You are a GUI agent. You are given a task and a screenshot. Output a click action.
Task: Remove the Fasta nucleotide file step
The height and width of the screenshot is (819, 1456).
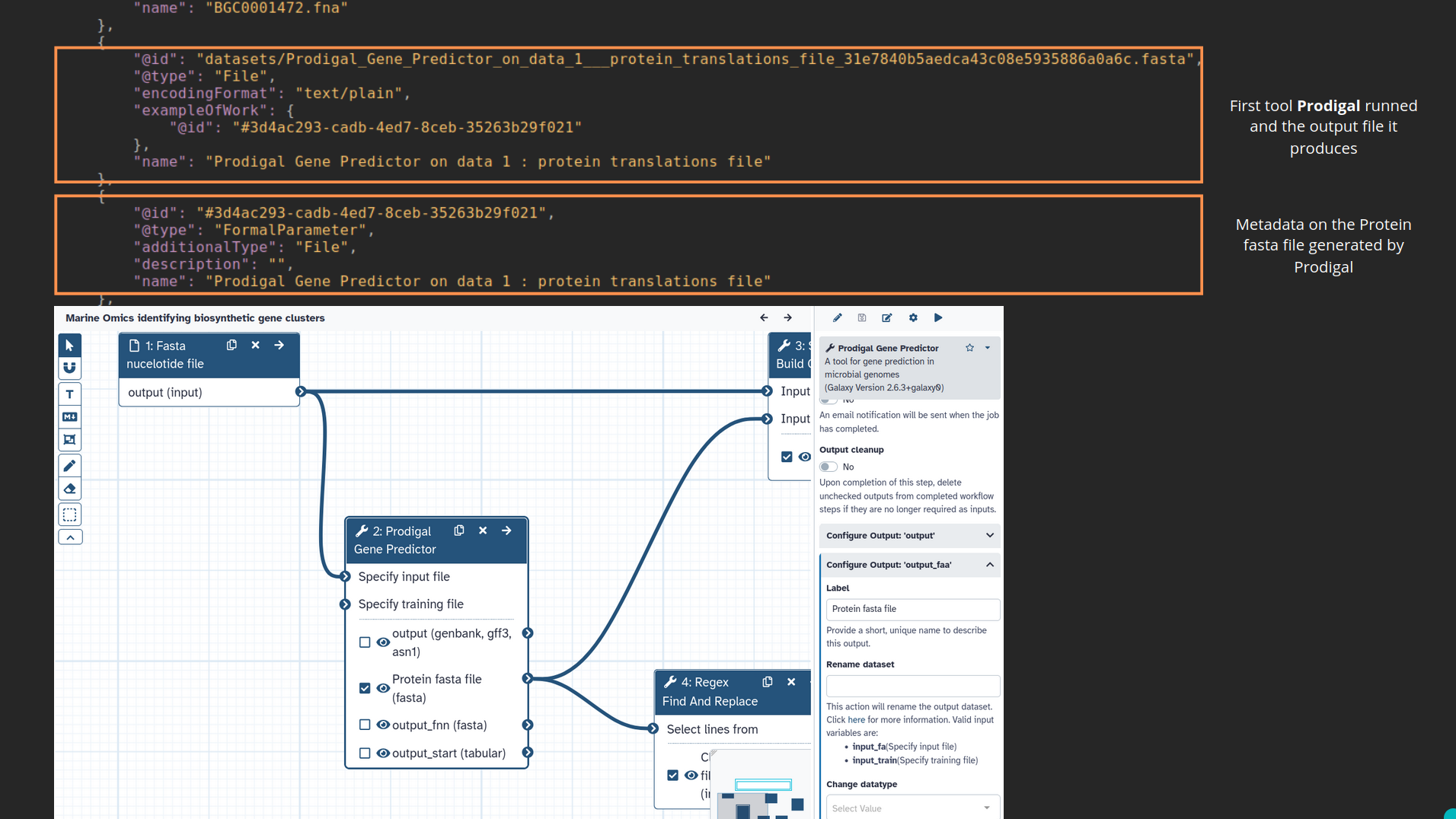(x=255, y=345)
